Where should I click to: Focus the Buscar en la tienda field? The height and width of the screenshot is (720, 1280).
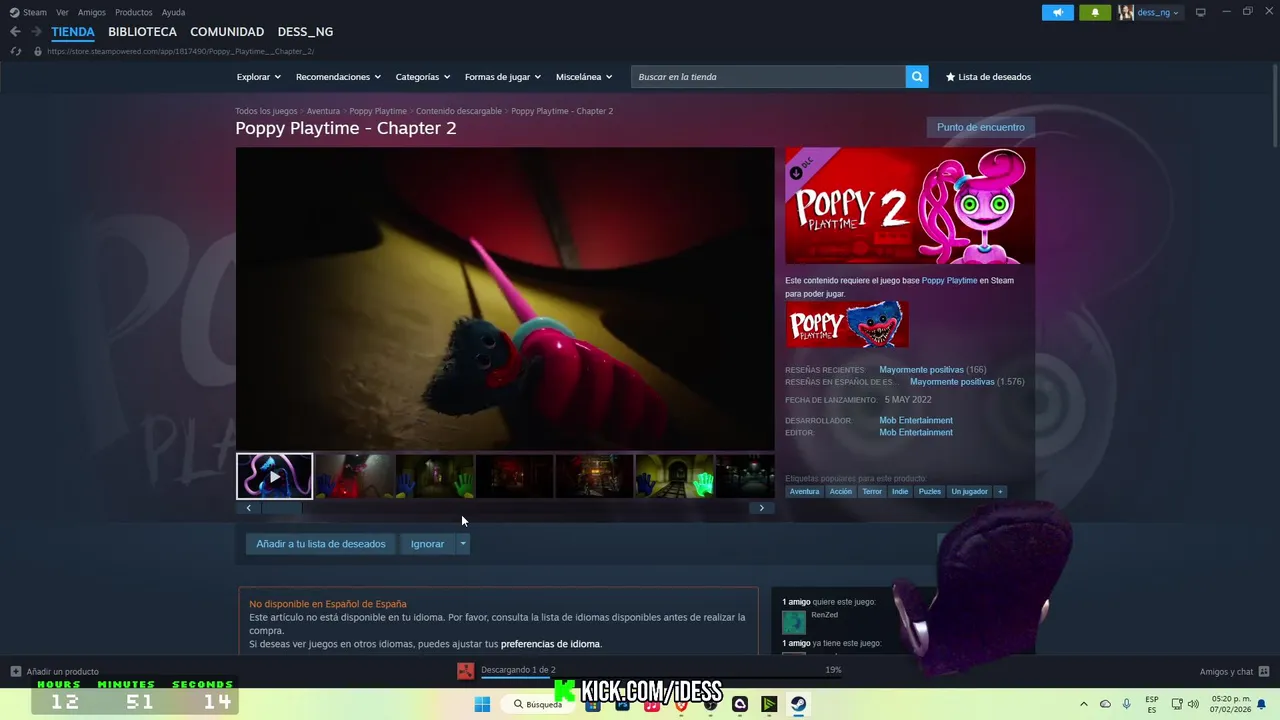pos(768,77)
